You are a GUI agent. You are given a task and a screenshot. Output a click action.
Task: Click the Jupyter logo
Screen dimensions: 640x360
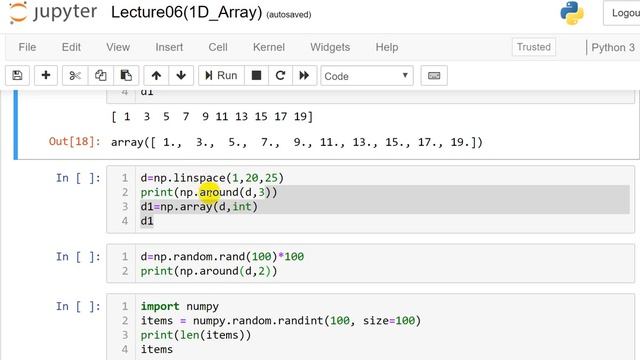coord(53,12)
